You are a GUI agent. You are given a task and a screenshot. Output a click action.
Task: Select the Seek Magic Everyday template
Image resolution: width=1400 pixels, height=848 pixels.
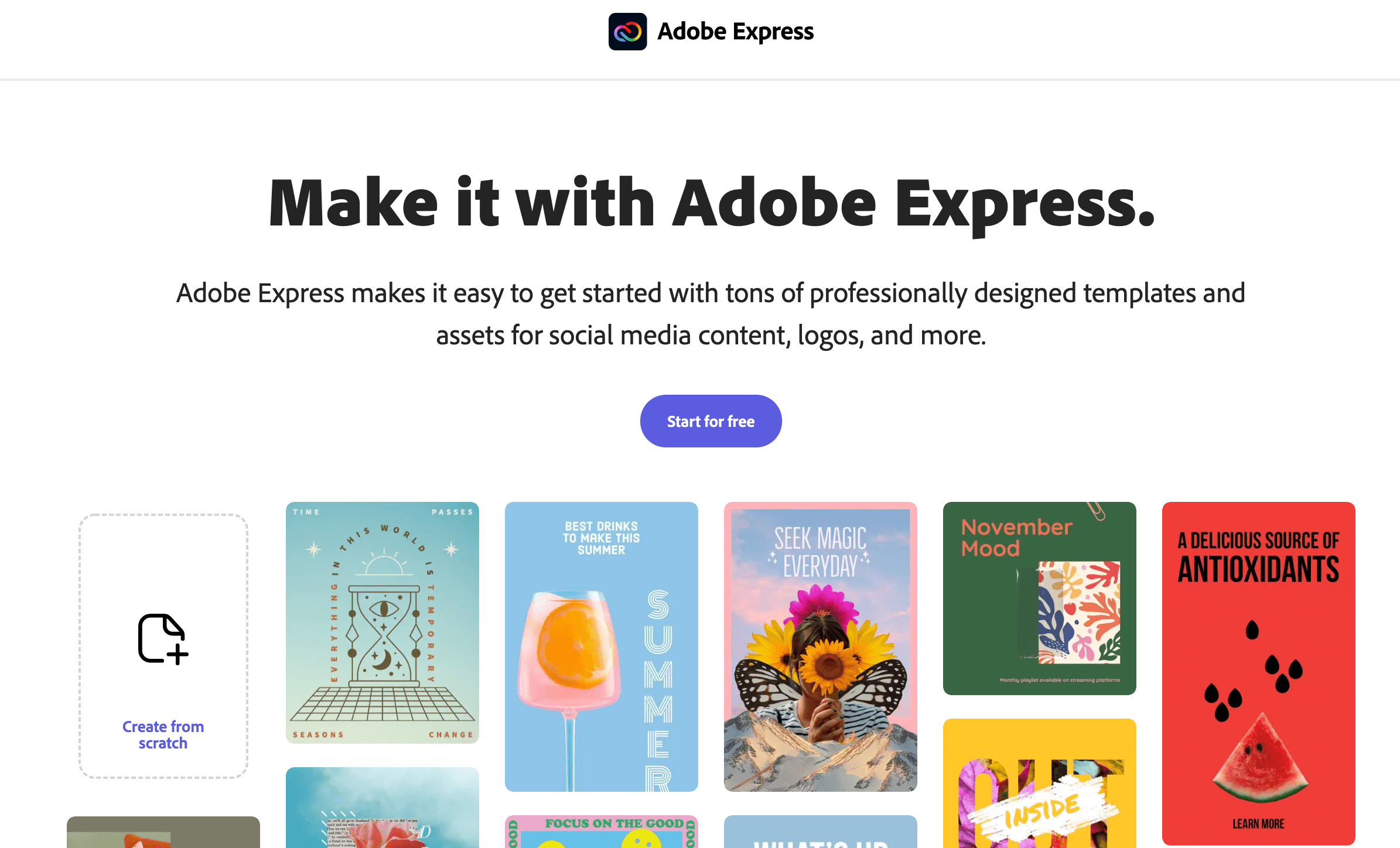pos(821,647)
